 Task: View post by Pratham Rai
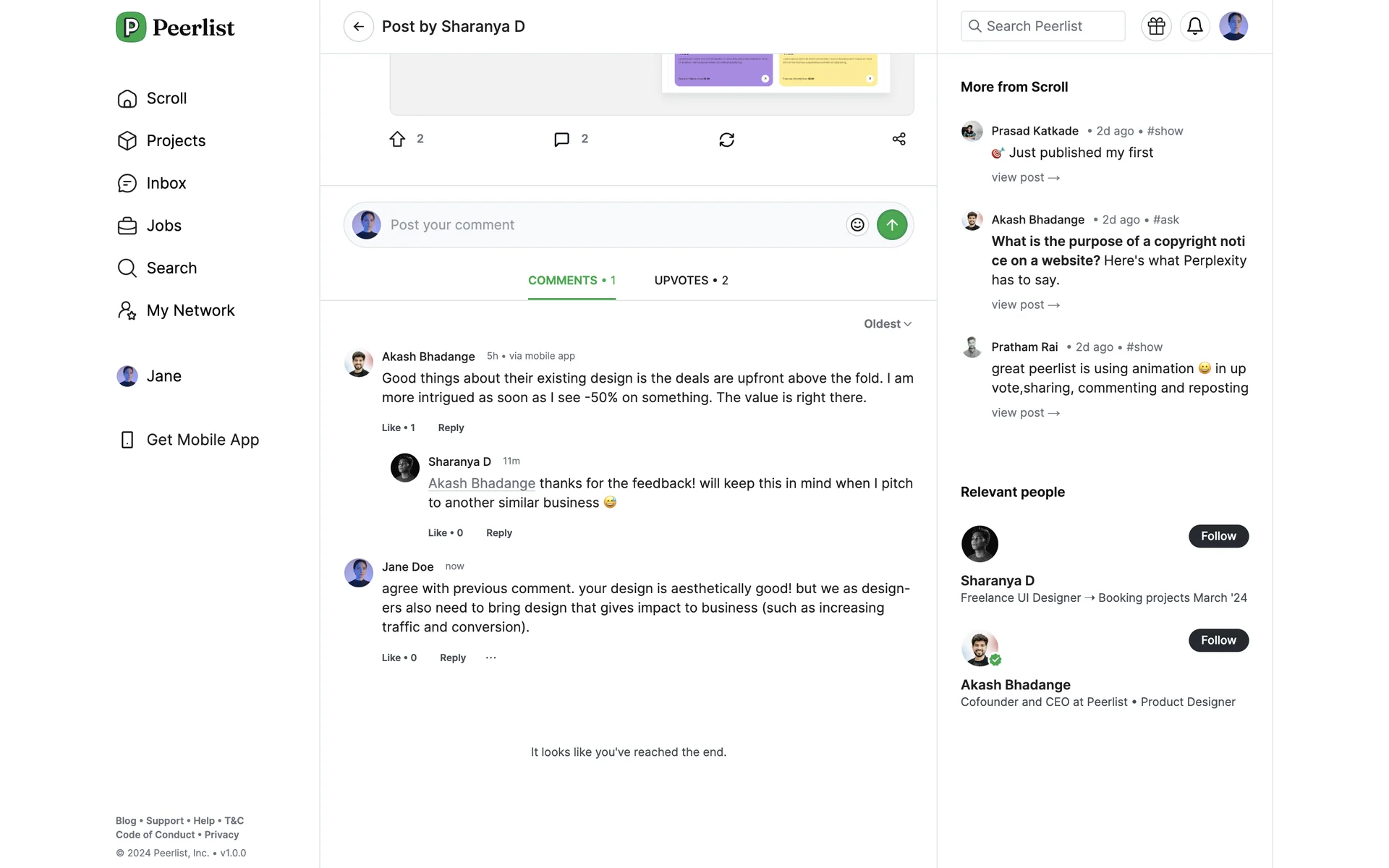[x=1025, y=413]
